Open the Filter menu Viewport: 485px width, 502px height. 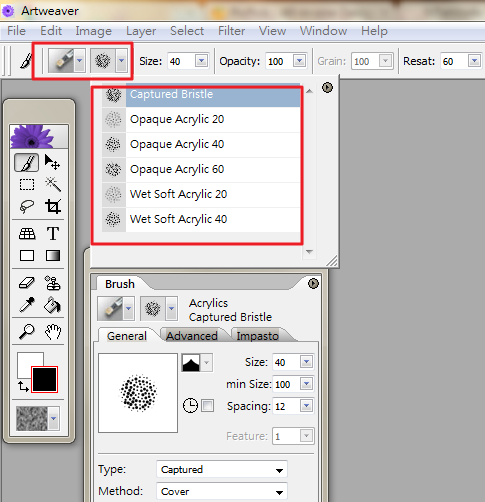(231, 31)
